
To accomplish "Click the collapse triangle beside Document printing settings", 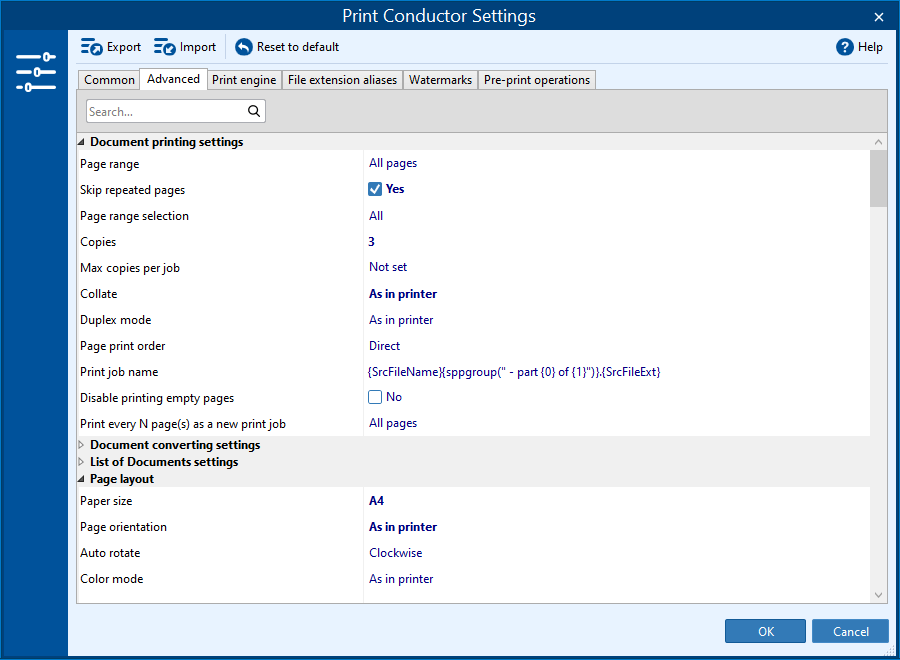I will (x=81, y=141).
